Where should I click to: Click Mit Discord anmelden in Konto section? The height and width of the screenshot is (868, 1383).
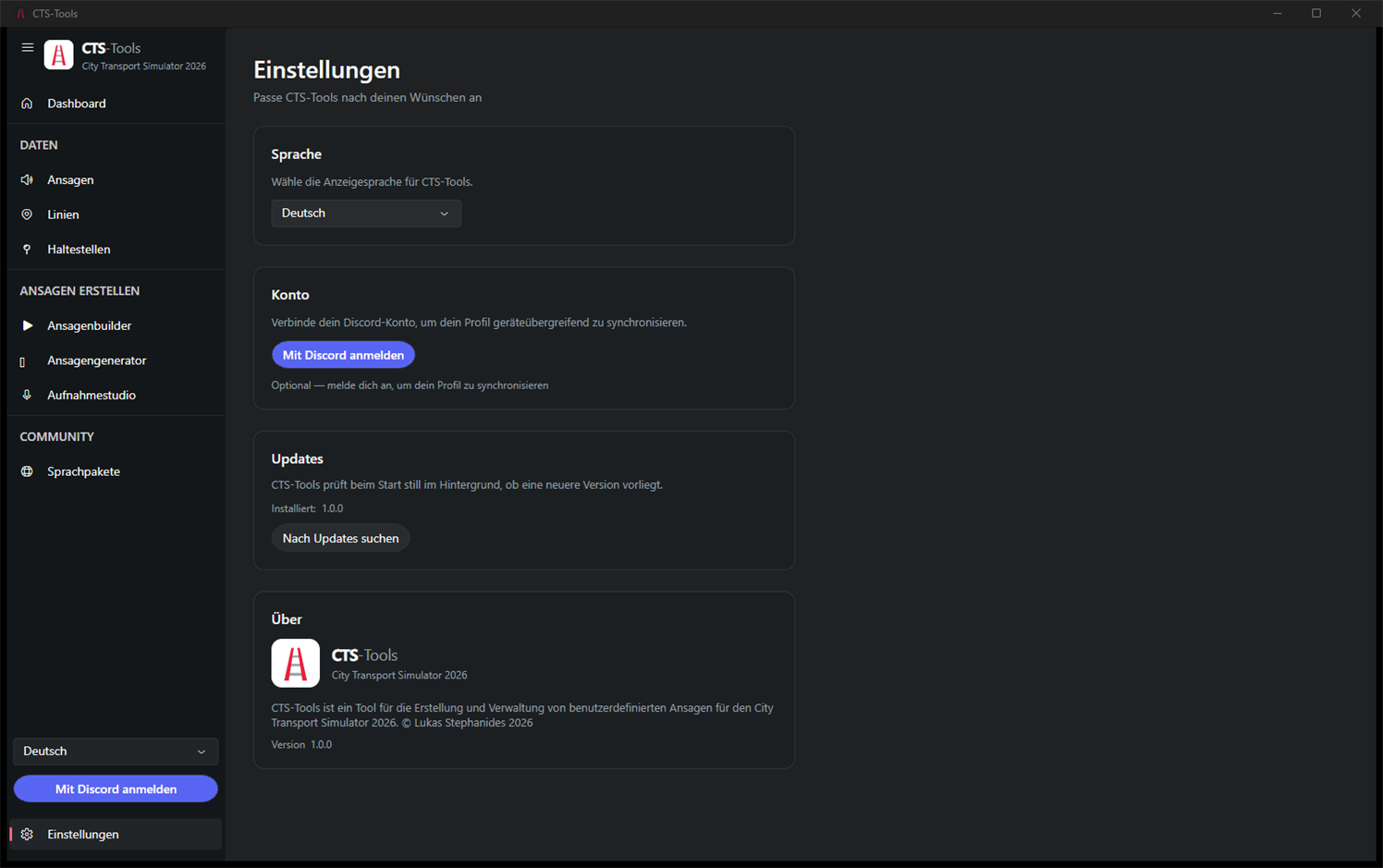(343, 355)
